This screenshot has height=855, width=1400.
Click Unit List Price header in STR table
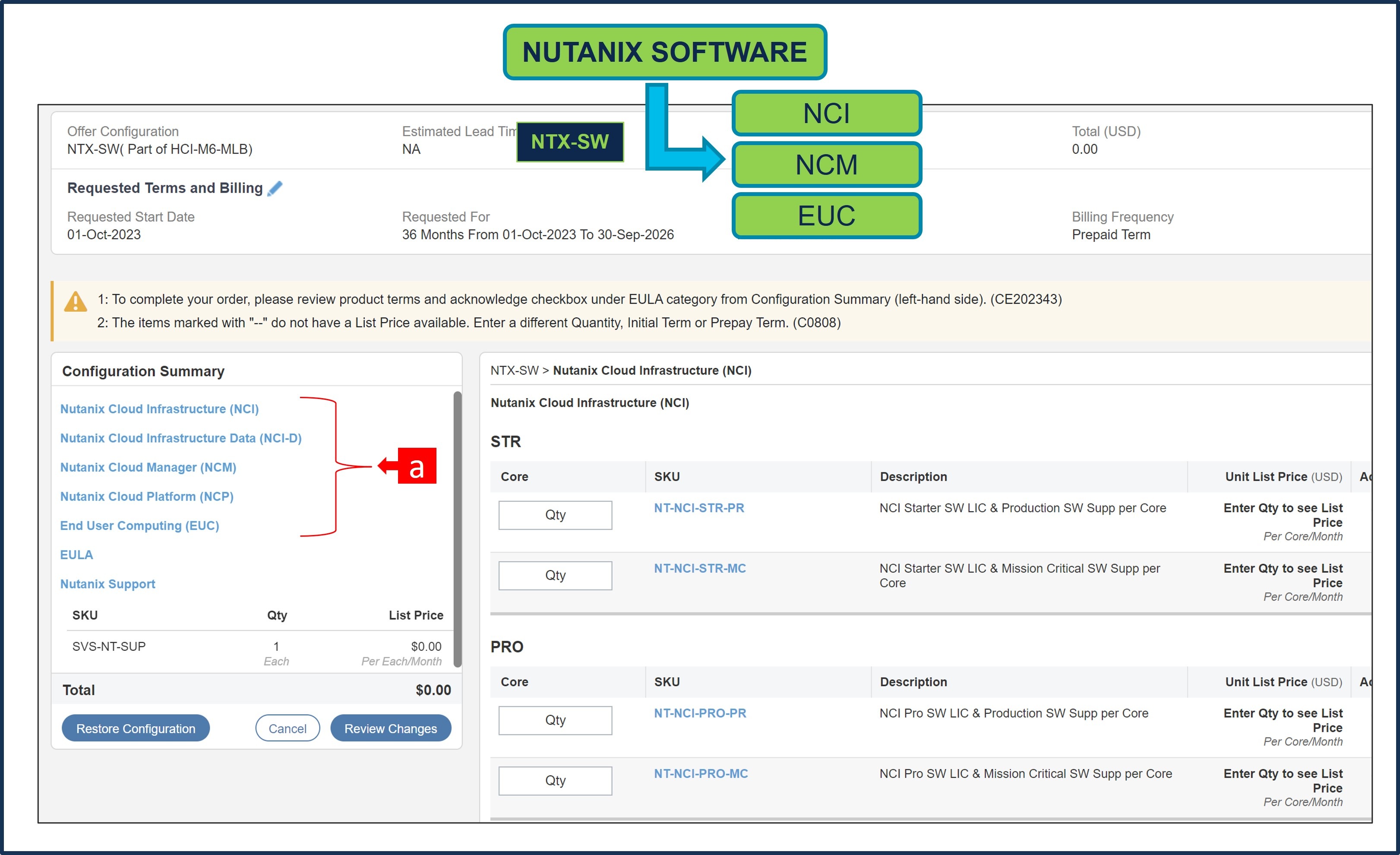(x=1283, y=476)
